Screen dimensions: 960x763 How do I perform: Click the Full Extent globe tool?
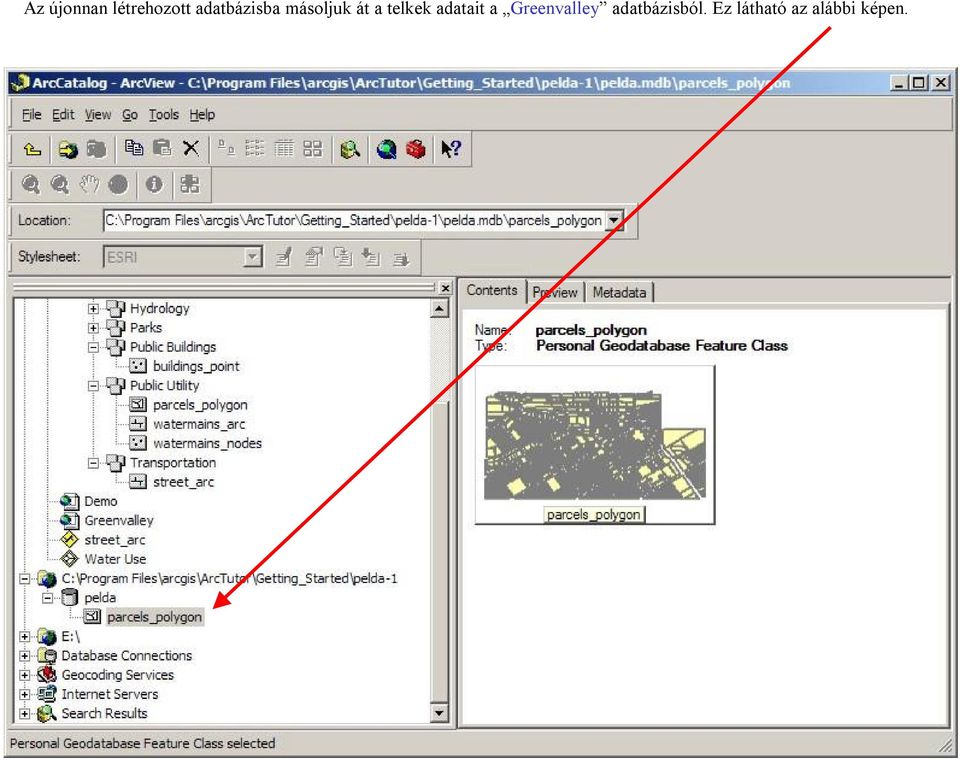(x=118, y=184)
